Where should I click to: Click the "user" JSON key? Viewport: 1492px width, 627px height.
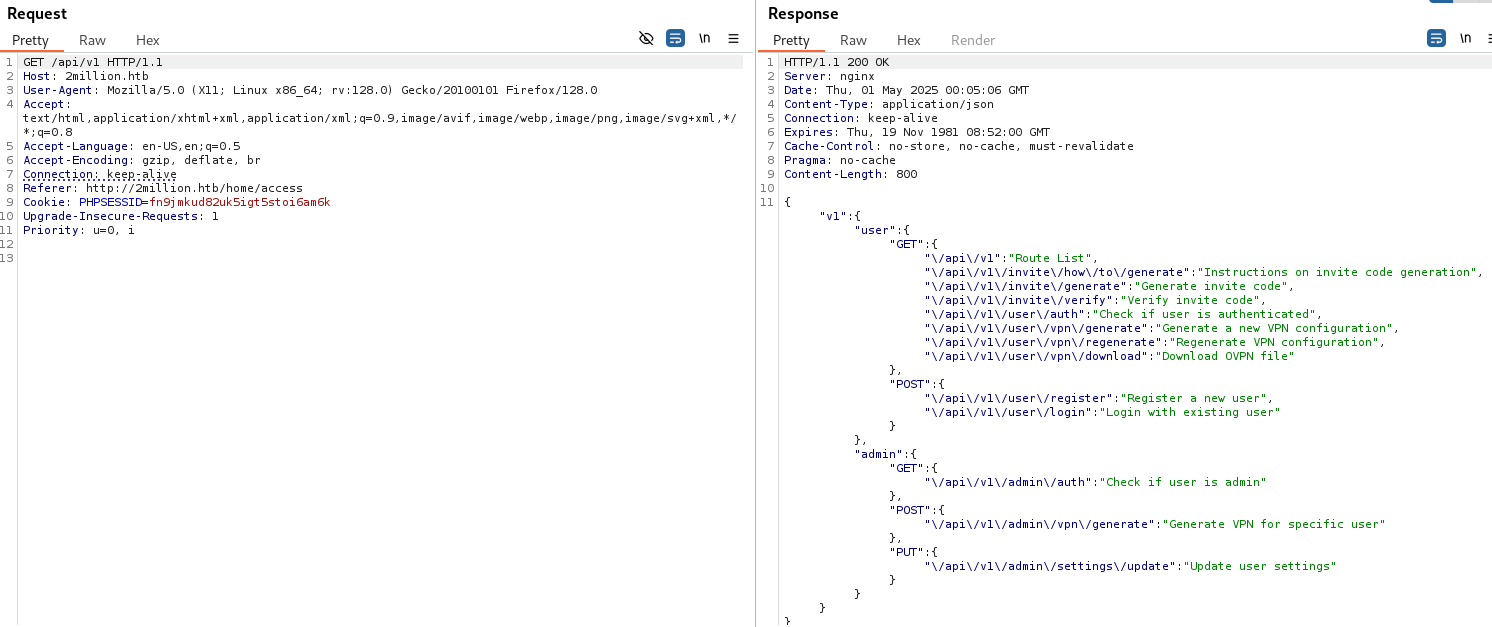pos(875,230)
